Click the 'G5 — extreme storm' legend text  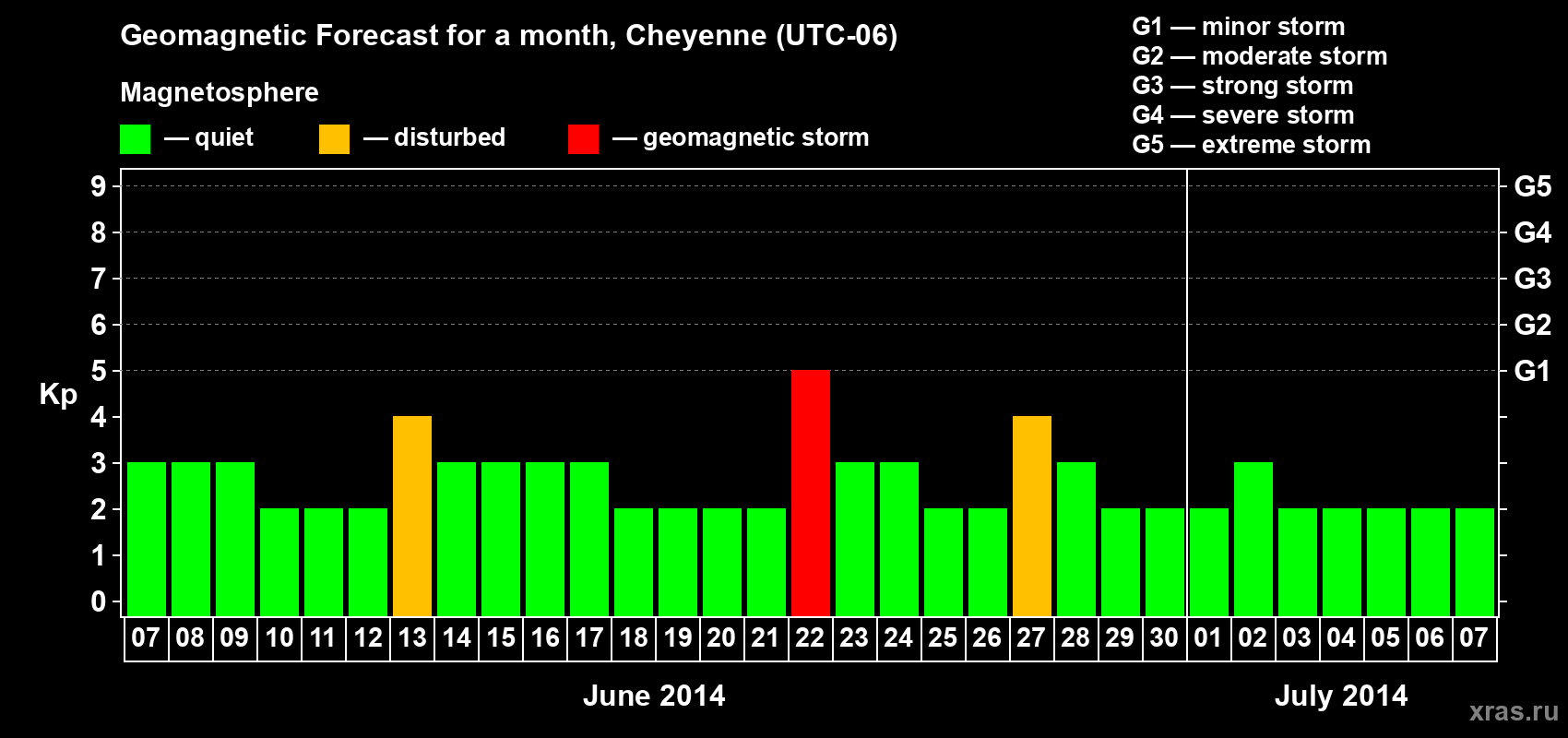[x=1252, y=145]
